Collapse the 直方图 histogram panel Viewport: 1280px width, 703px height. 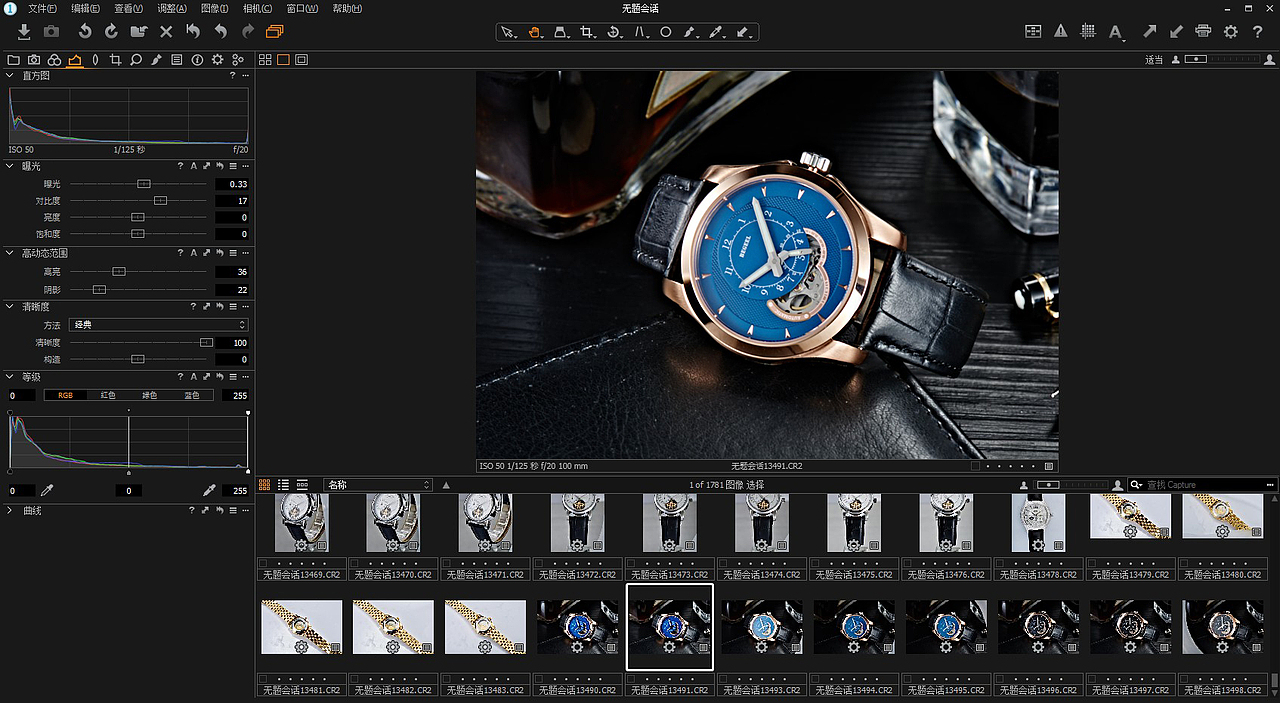pyautogui.click(x=10, y=76)
